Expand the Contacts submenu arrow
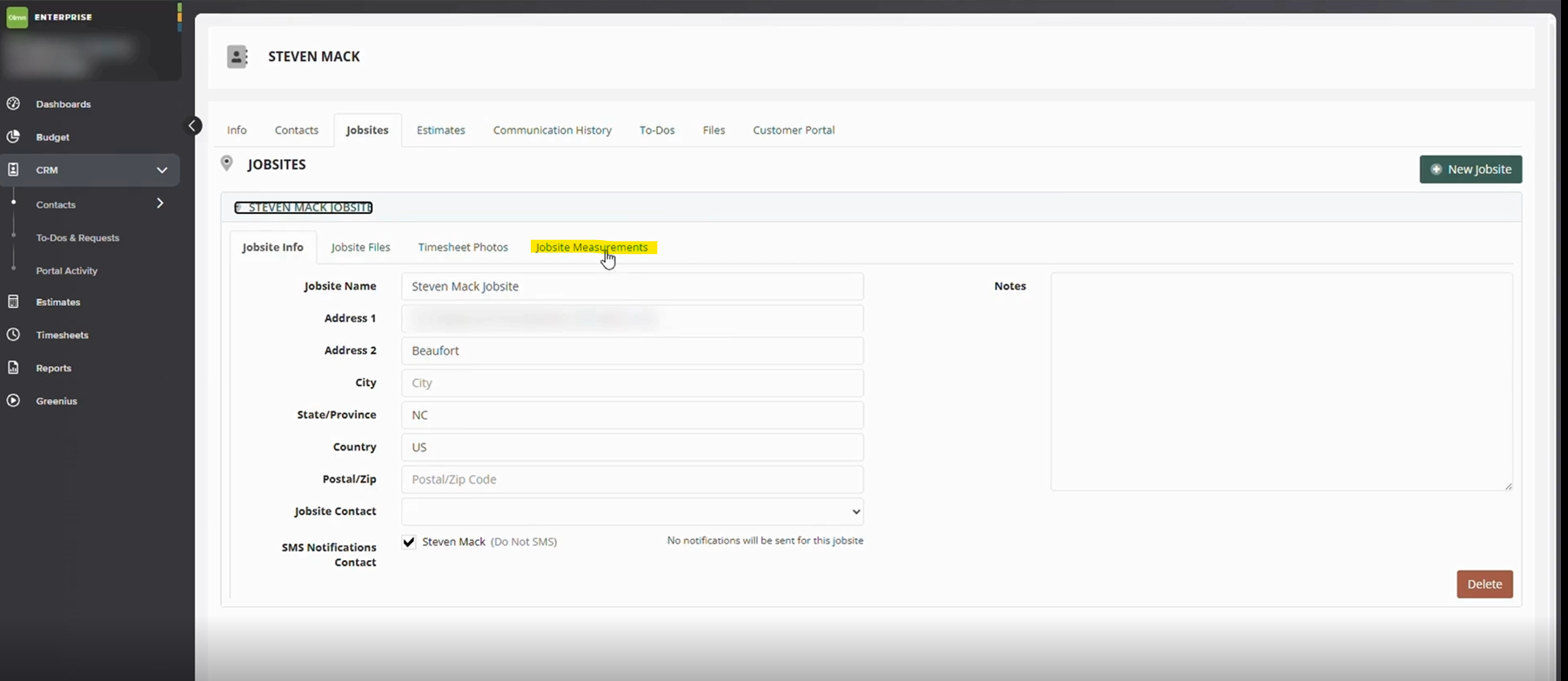This screenshot has width=1568, height=681. click(x=160, y=204)
